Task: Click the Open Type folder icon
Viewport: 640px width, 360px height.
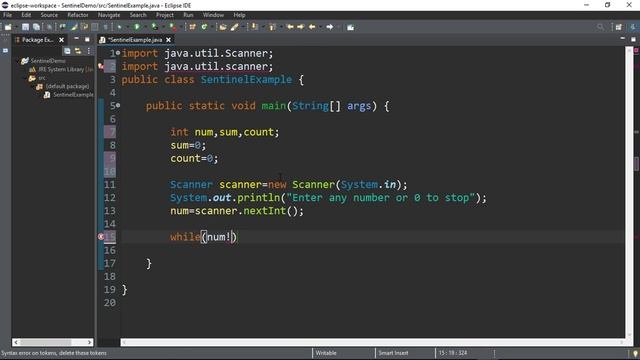Action: point(222,27)
